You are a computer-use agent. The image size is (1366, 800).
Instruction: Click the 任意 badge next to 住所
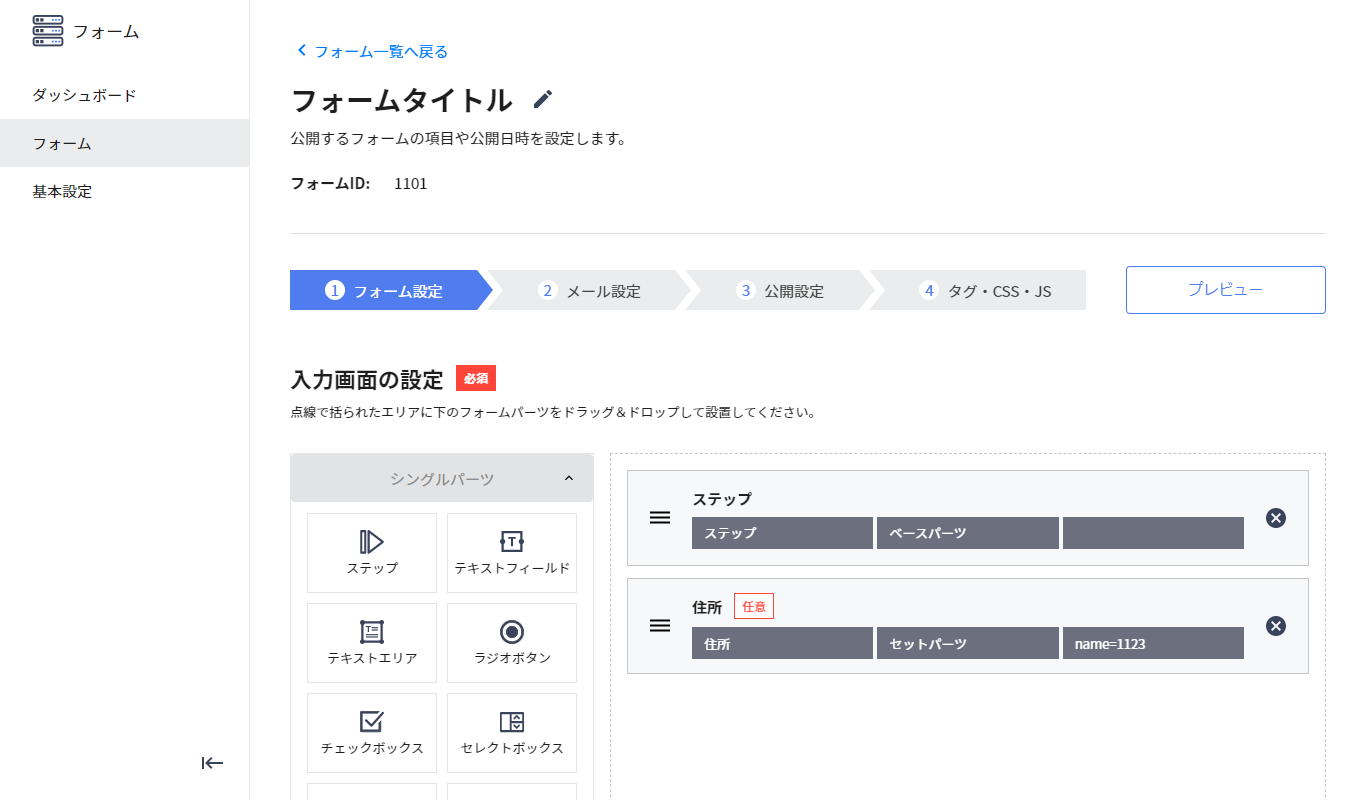pos(754,606)
